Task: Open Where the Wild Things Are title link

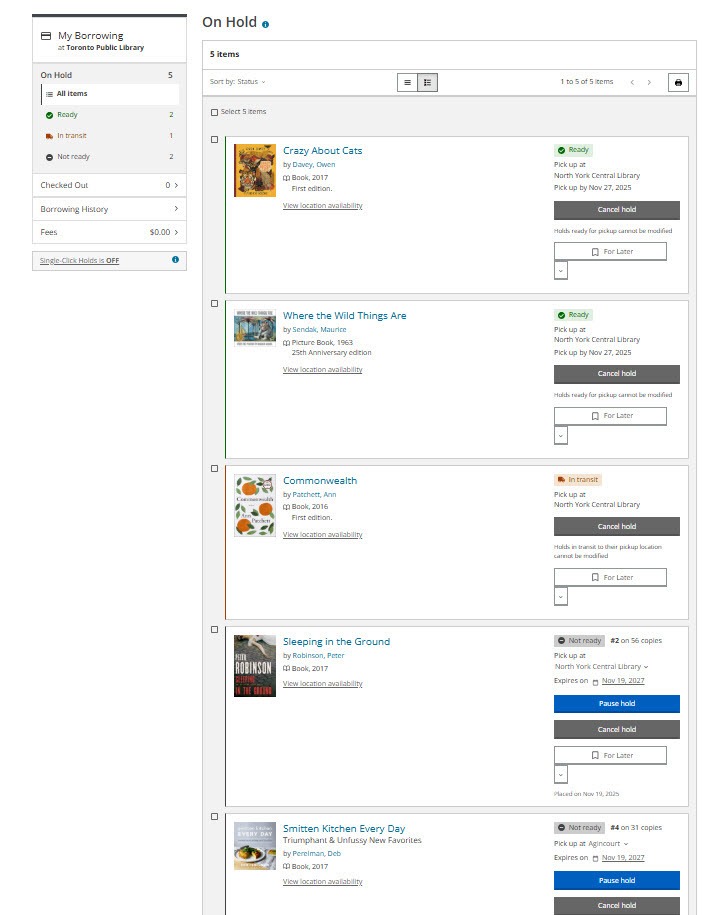Action: coord(345,316)
